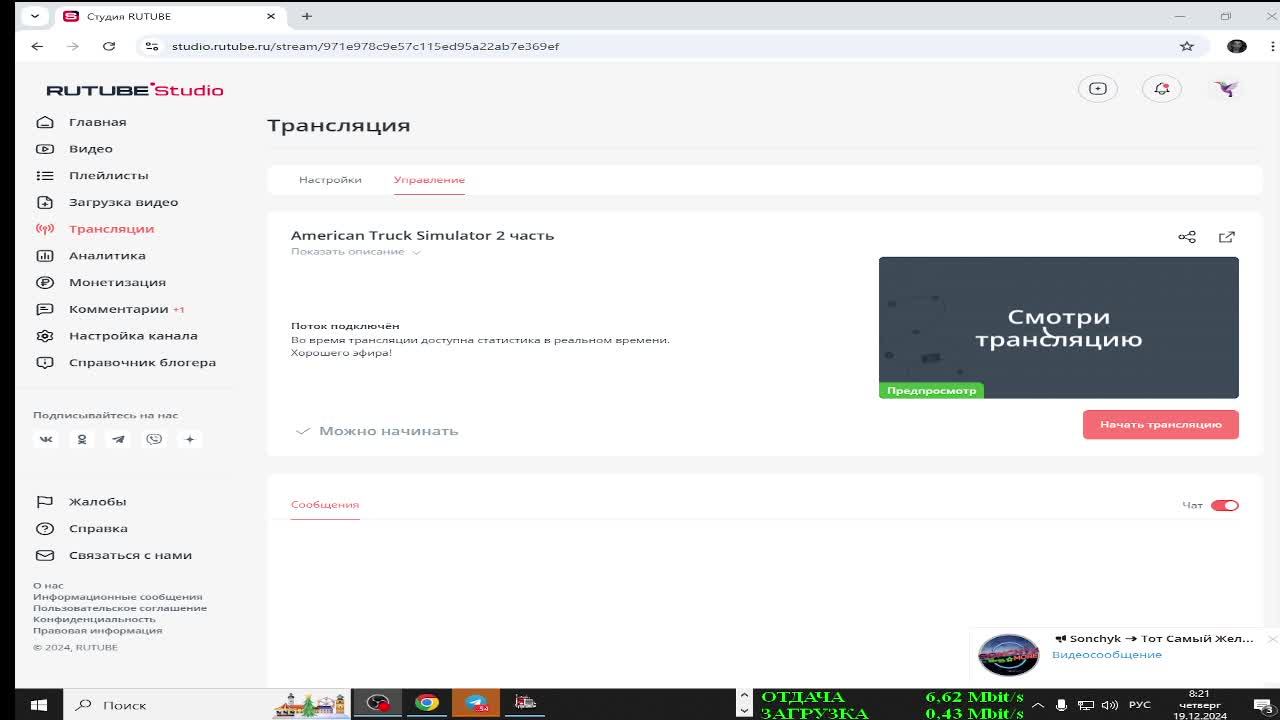Bookmark this page with star icon

click(x=1187, y=46)
